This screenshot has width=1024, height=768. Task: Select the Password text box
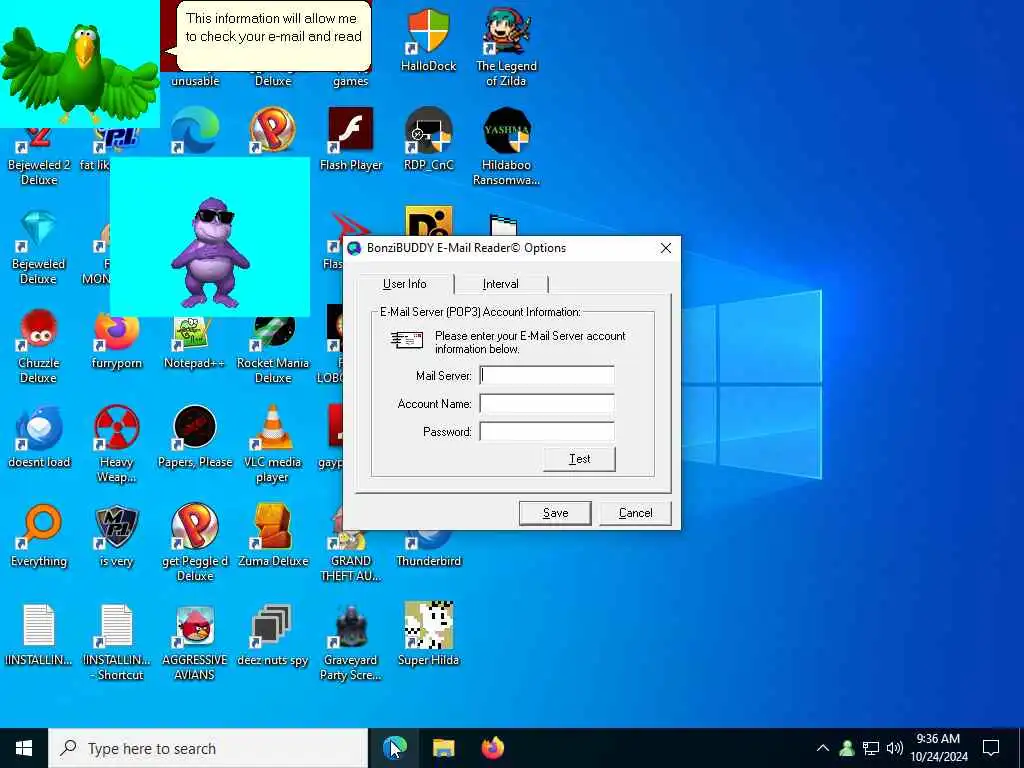pyautogui.click(x=547, y=432)
